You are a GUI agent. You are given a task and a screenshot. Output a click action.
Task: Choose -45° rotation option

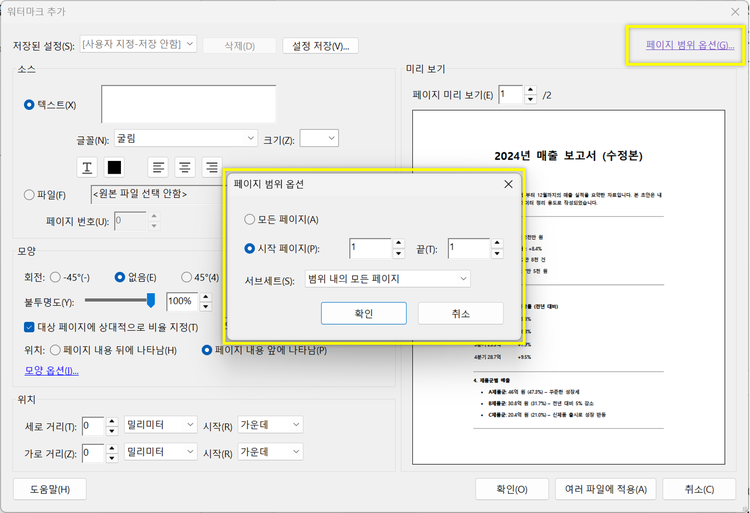coord(55,277)
